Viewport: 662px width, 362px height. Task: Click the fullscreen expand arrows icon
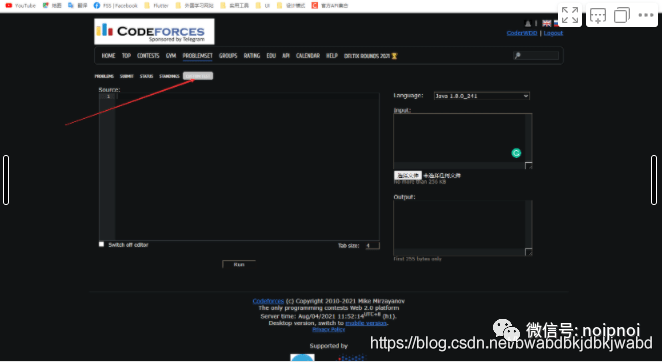point(570,15)
